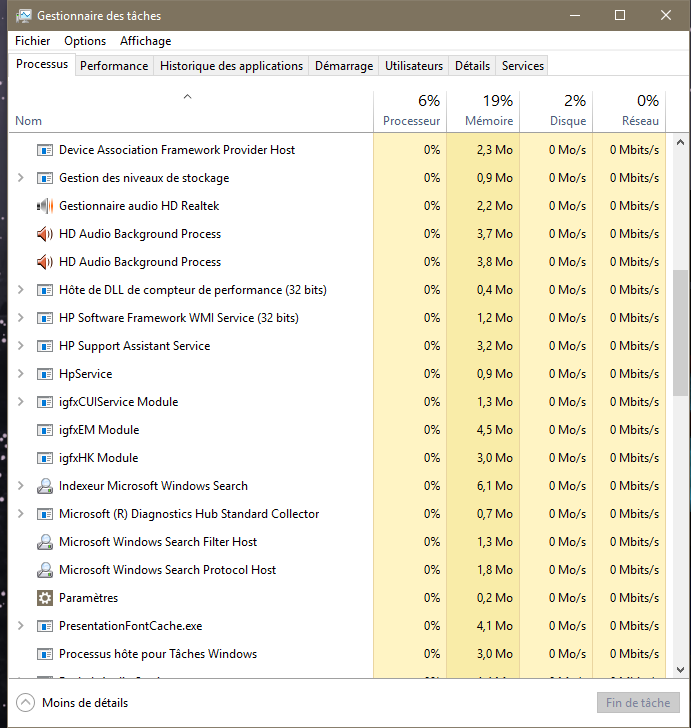This screenshot has height=728, width=691.
Task: Sort by the Processeur column header
Action: [410, 111]
